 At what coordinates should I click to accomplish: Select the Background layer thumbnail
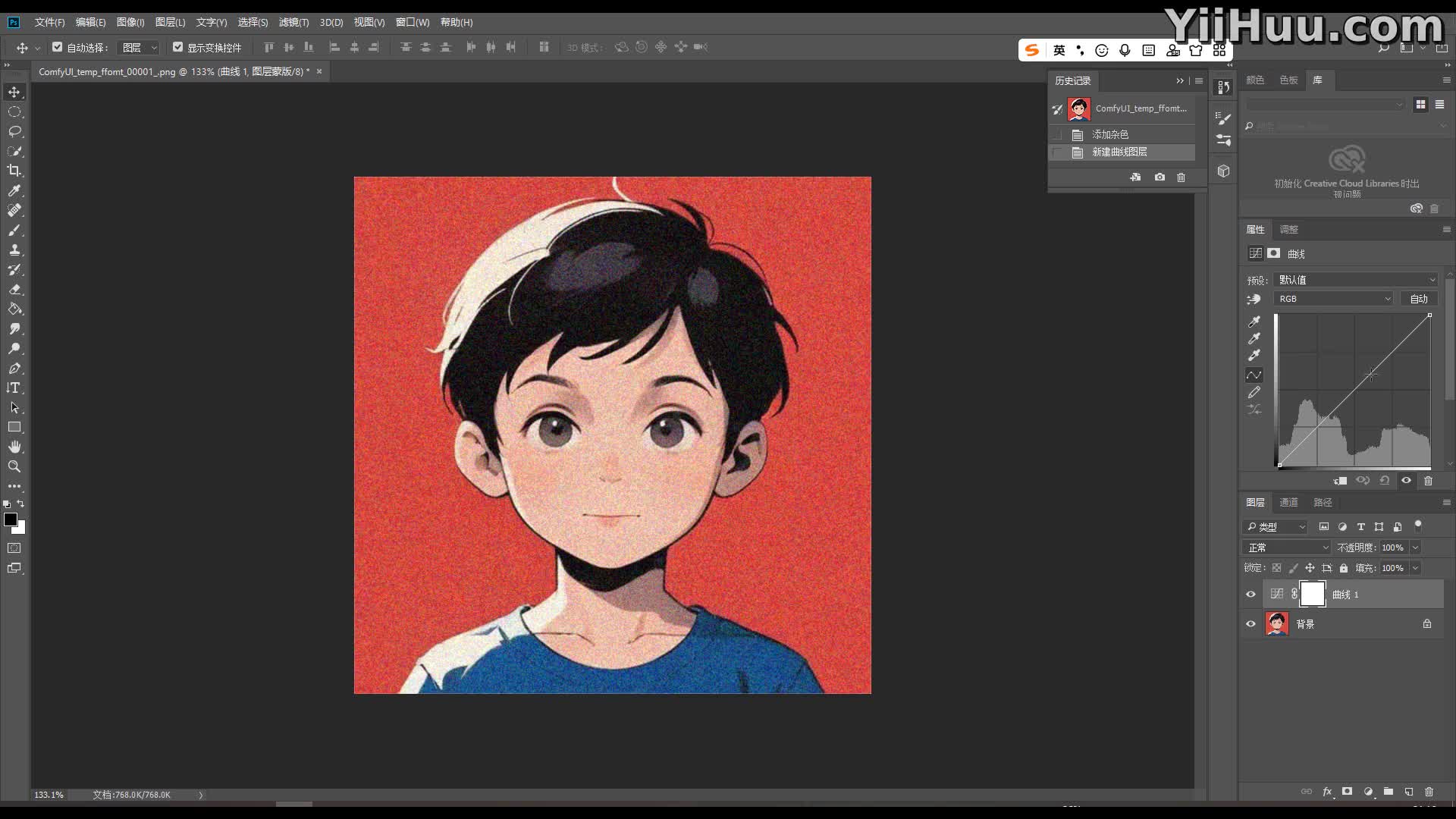coord(1277,624)
